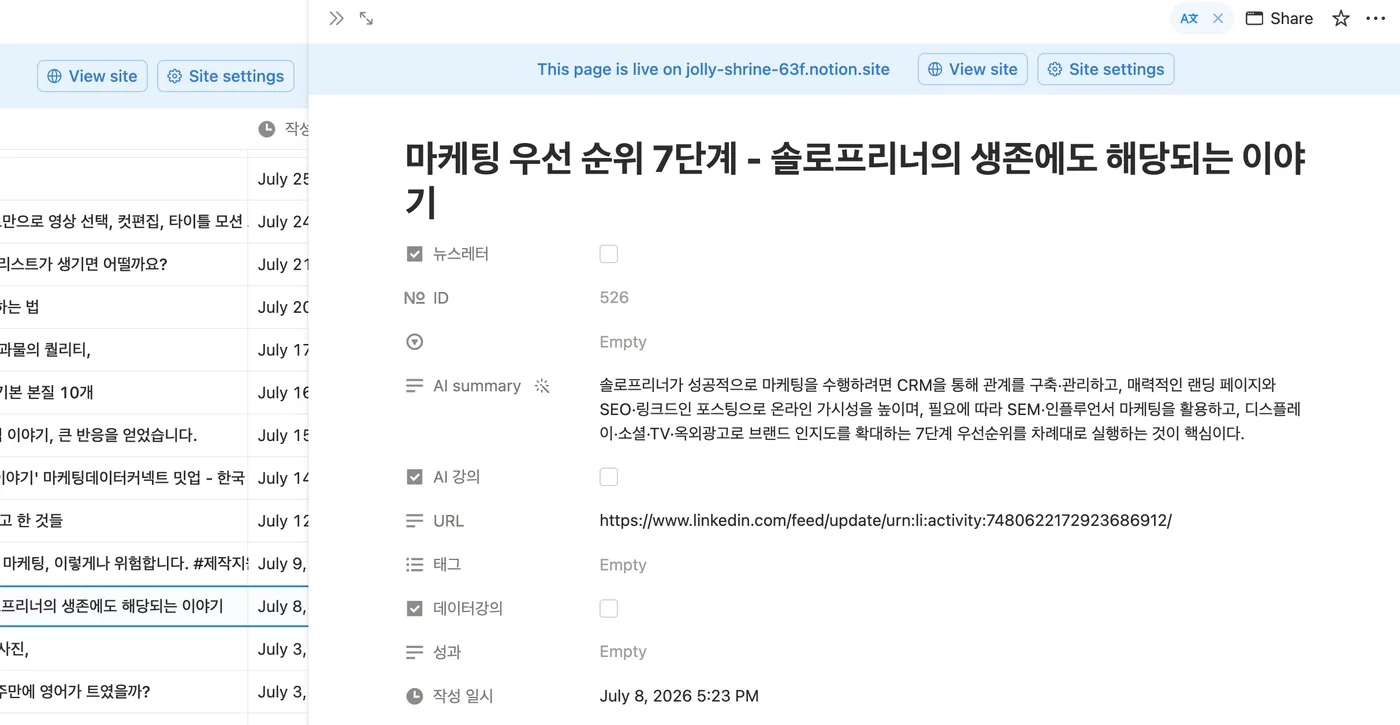This screenshot has width=1400, height=725.
Task: Click the July 17 date cell
Action: click(x=278, y=350)
